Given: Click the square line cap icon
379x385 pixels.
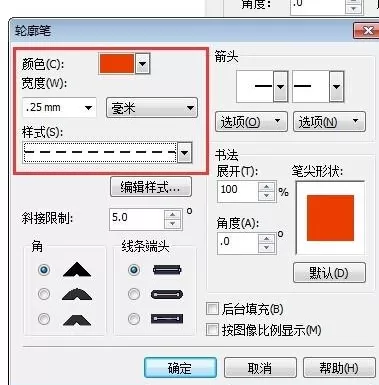Looking at the screenshot, I should 167,270.
